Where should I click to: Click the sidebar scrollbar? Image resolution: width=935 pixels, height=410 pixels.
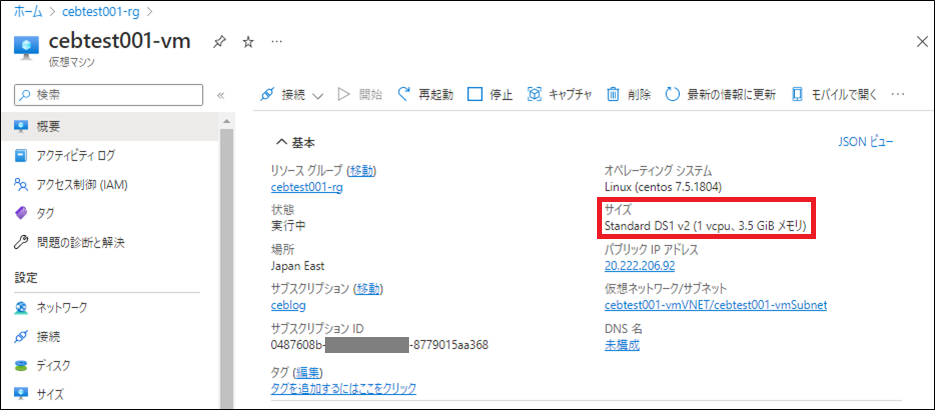tap(226, 268)
